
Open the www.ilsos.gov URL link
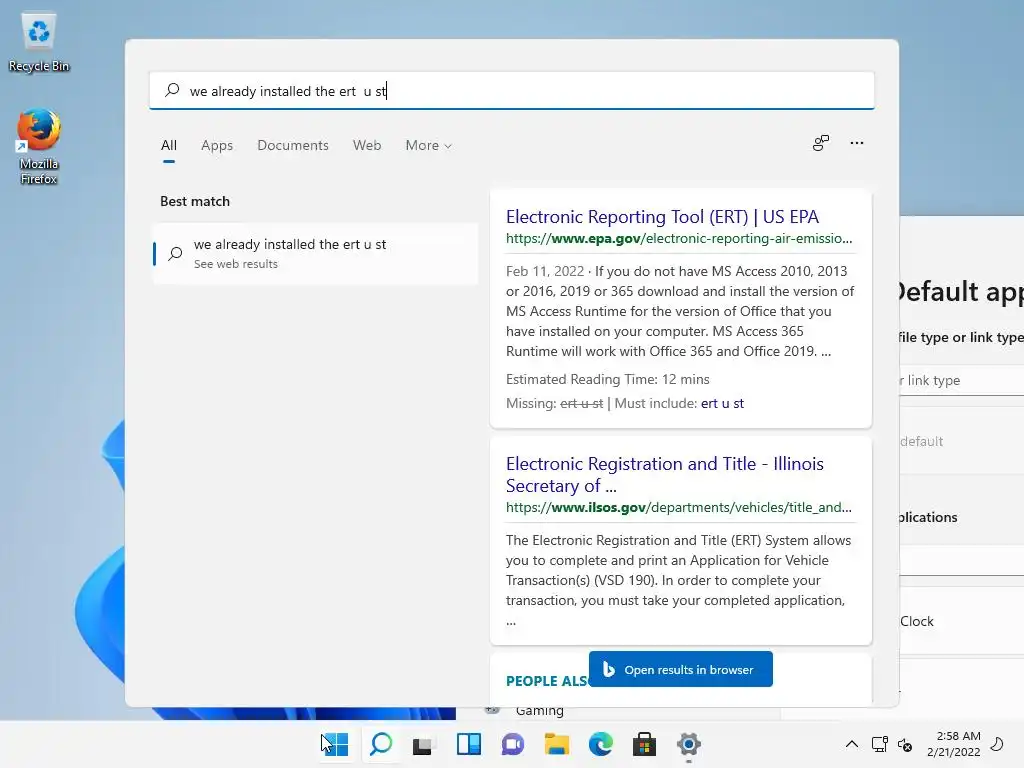click(679, 507)
